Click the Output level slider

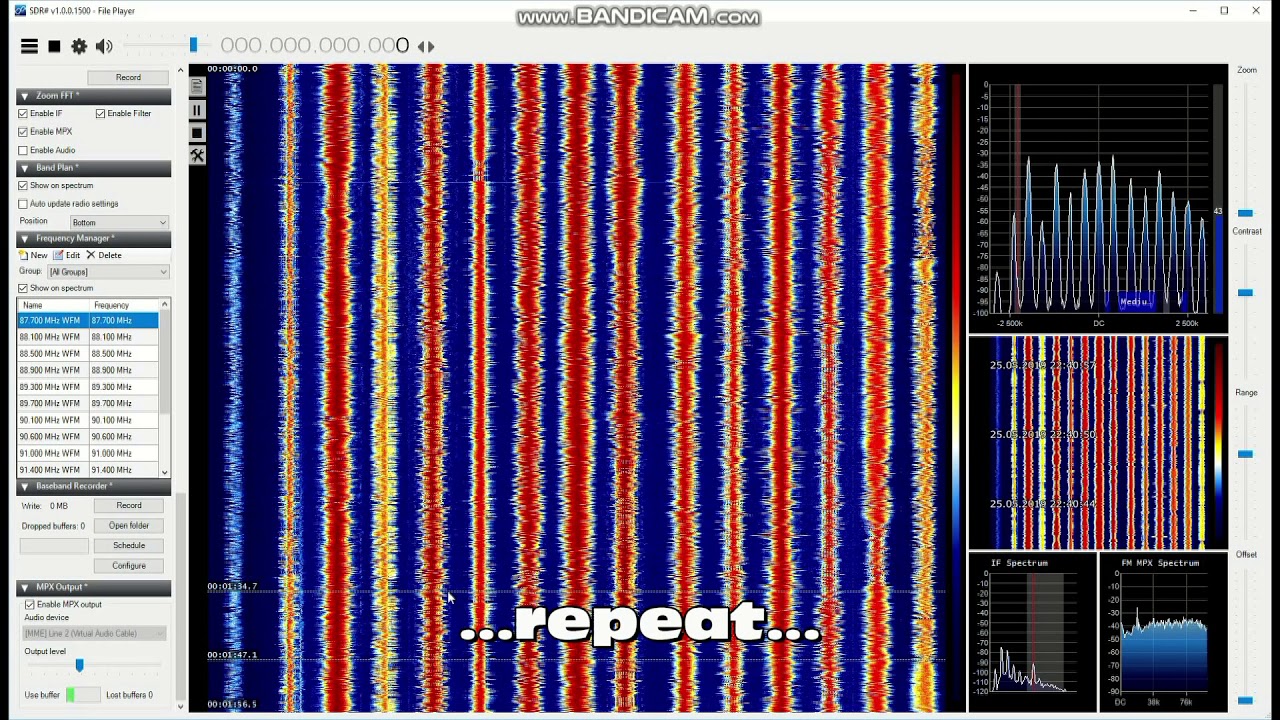[79, 665]
